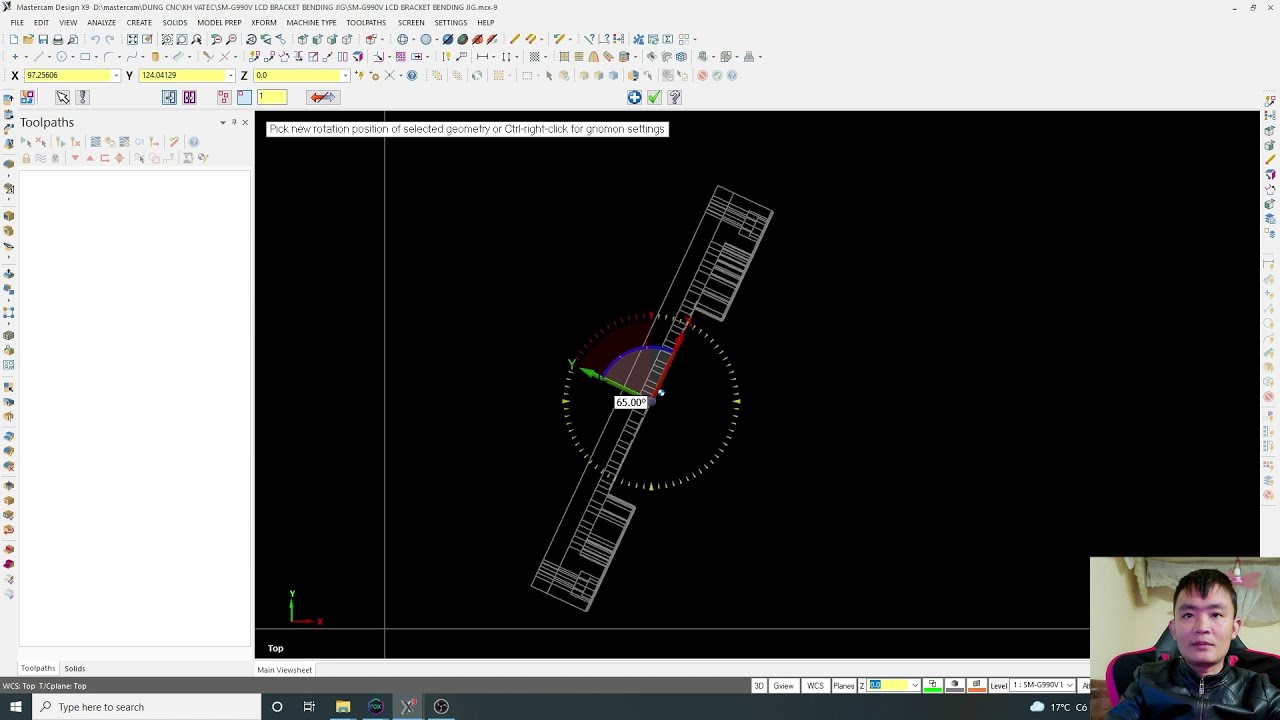This screenshot has height=720, width=1280.
Task: Toggle the Toolpaths panel pin
Action: pyautogui.click(x=234, y=122)
